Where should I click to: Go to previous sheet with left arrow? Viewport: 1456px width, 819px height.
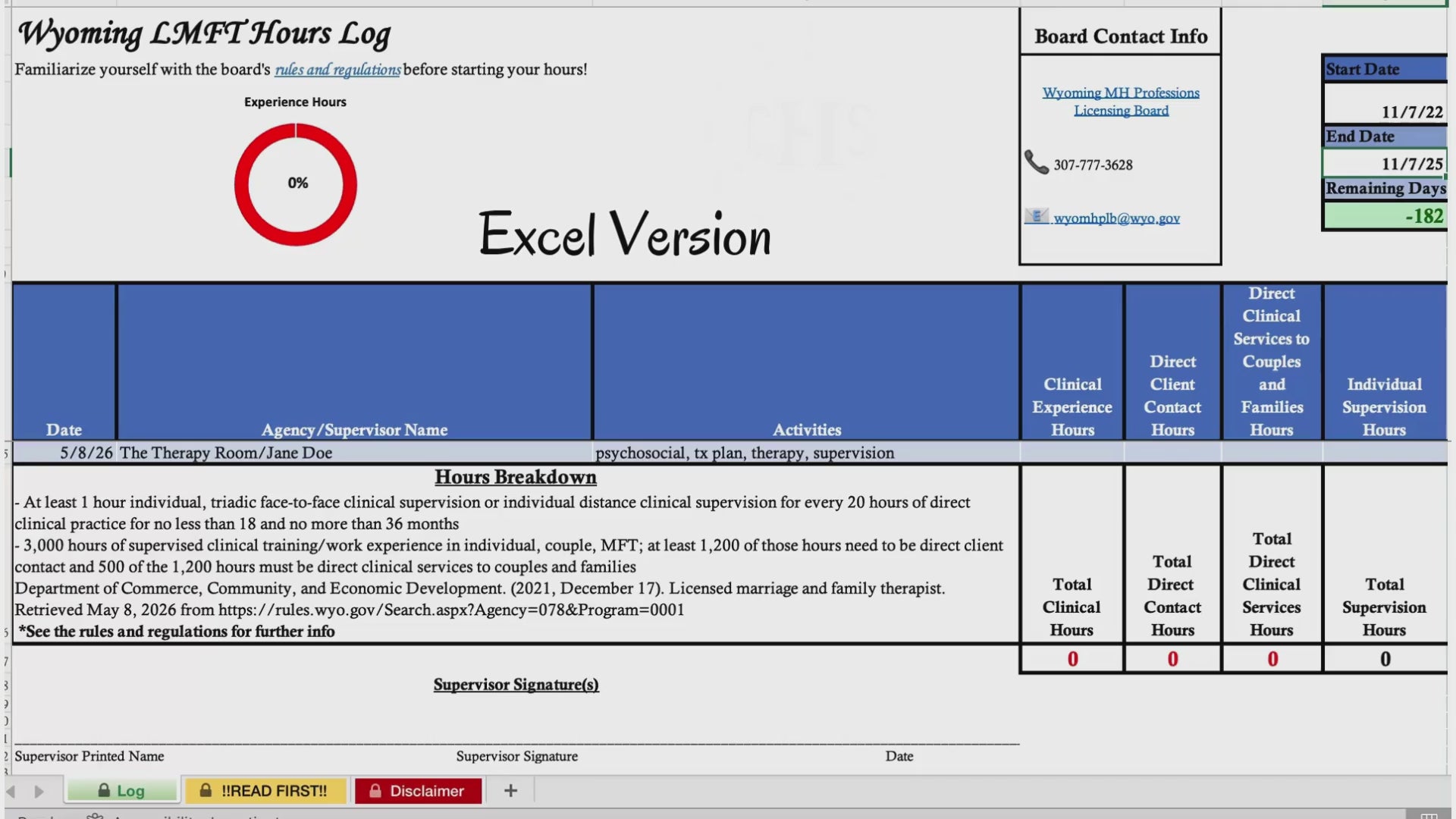coord(11,791)
